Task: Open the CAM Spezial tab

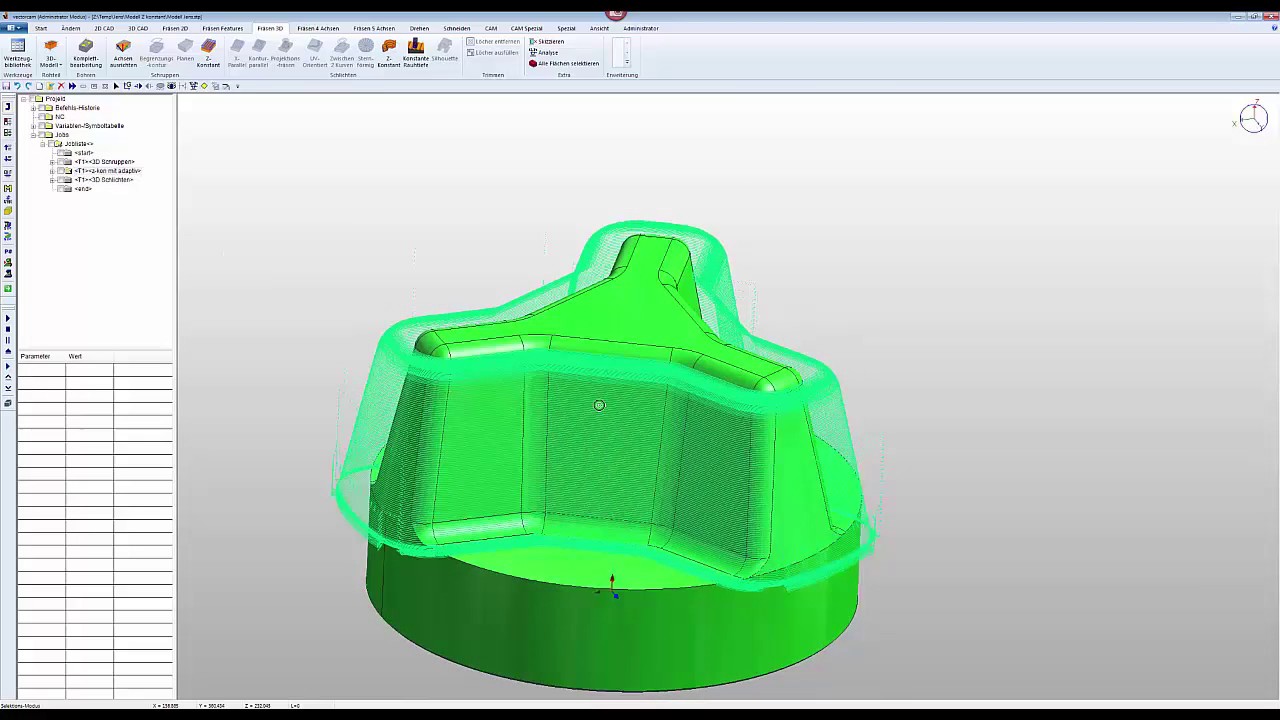Action: click(526, 28)
